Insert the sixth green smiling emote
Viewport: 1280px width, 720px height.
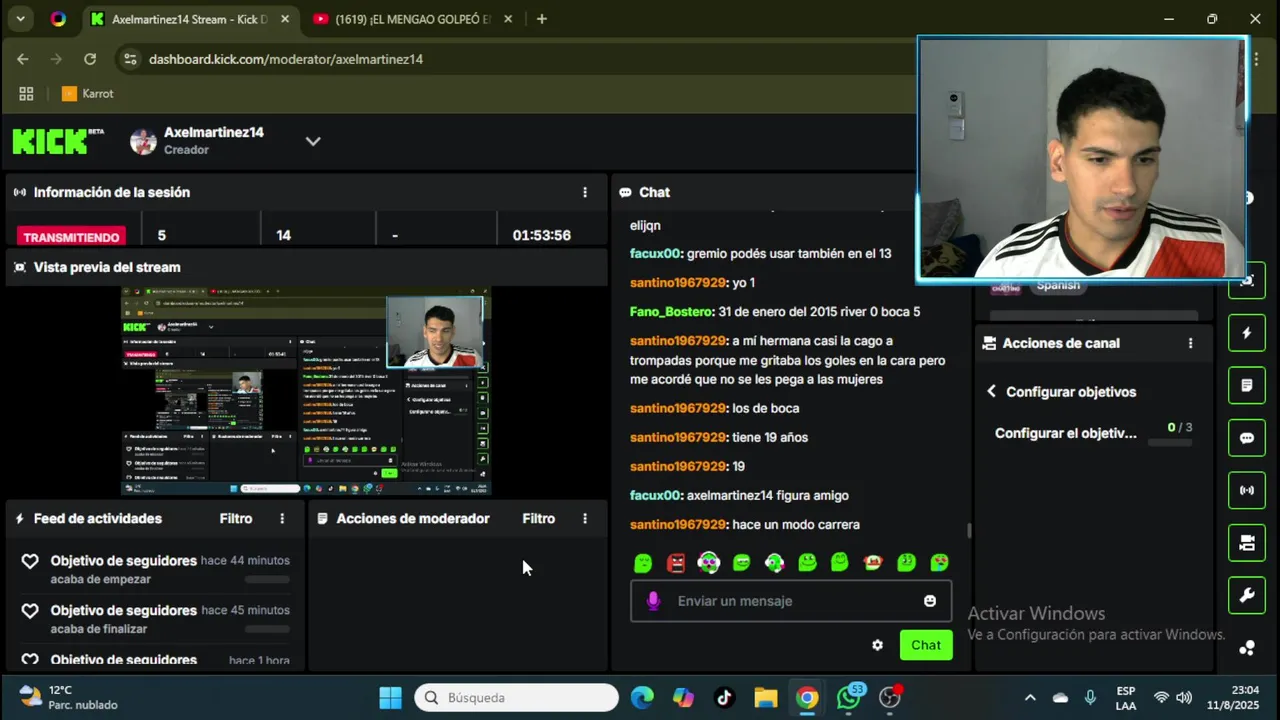click(807, 563)
